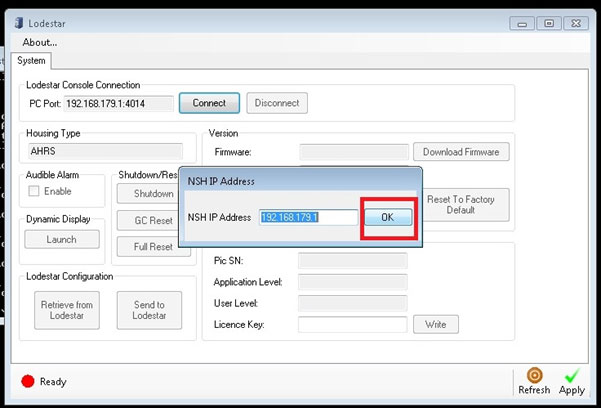Focus the PC Port address field
This screenshot has height=408, width=601.
coord(118,104)
